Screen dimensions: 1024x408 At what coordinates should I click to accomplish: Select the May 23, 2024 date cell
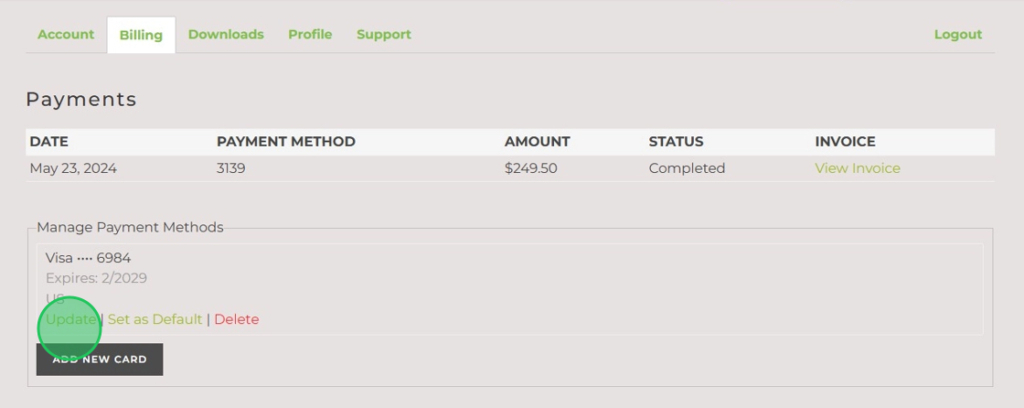click(73, 168)
